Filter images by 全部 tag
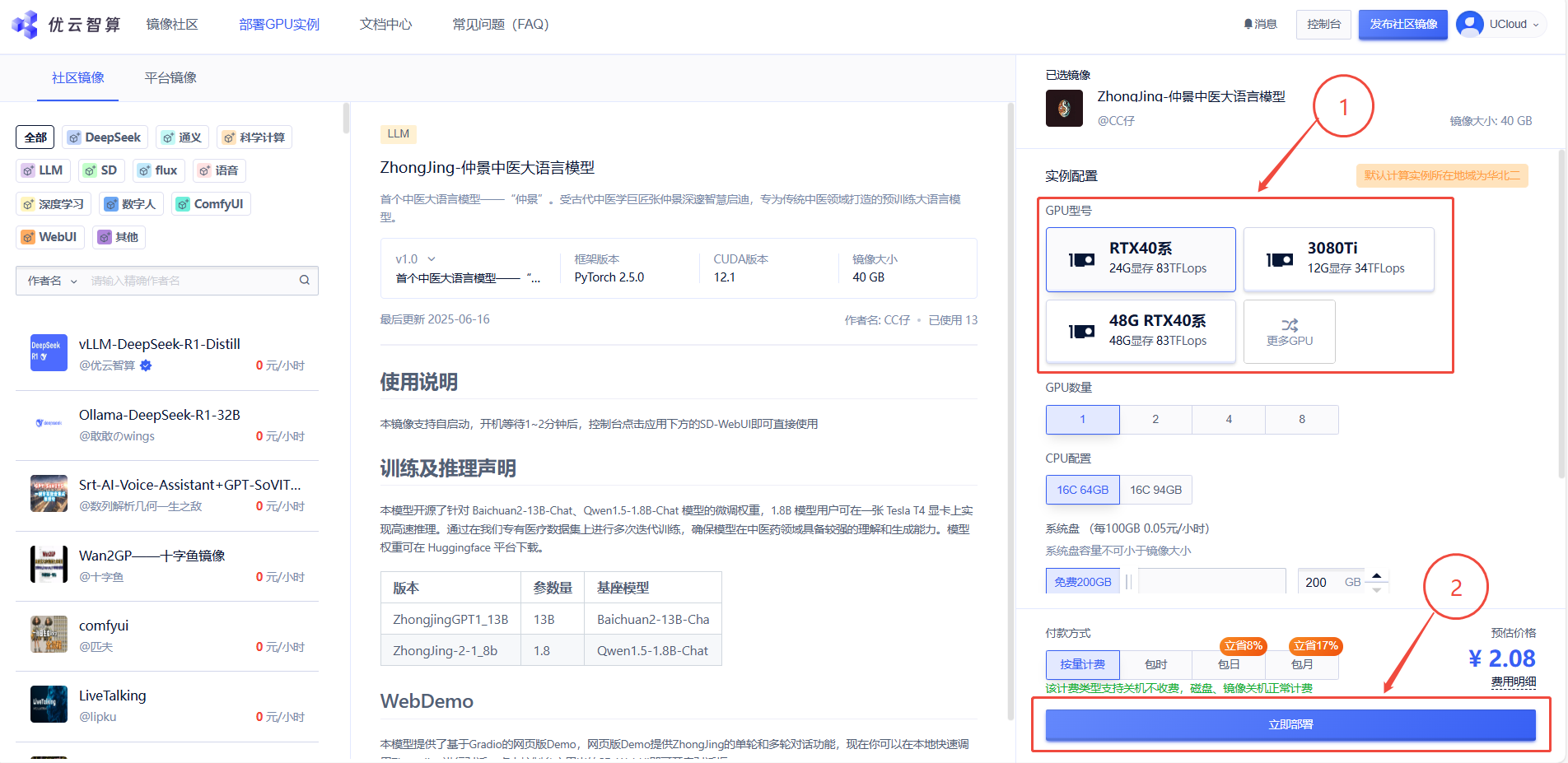 pyautogui.click(x=35, y=137)
